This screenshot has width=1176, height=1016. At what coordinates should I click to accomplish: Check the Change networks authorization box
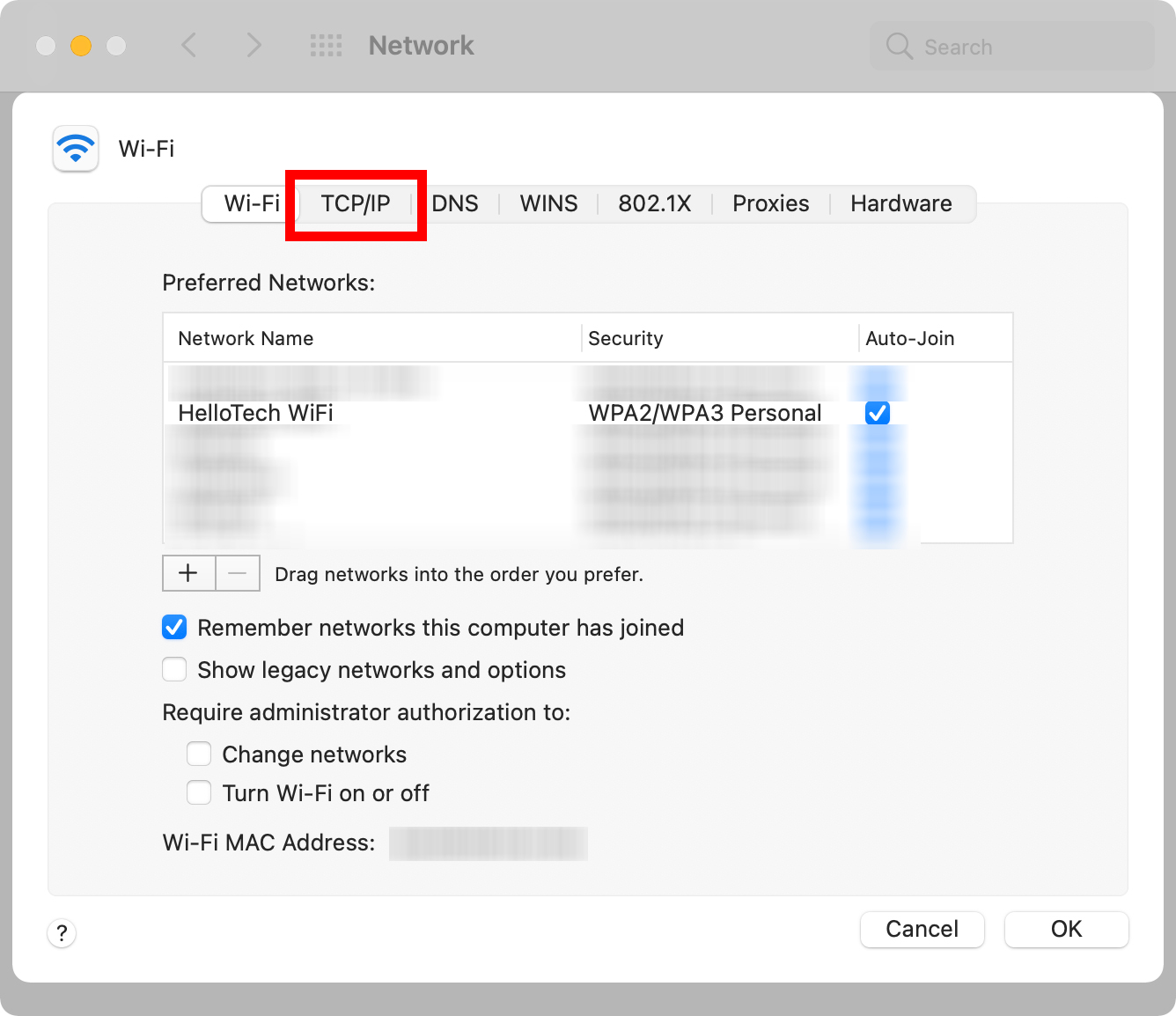[199, 755]
